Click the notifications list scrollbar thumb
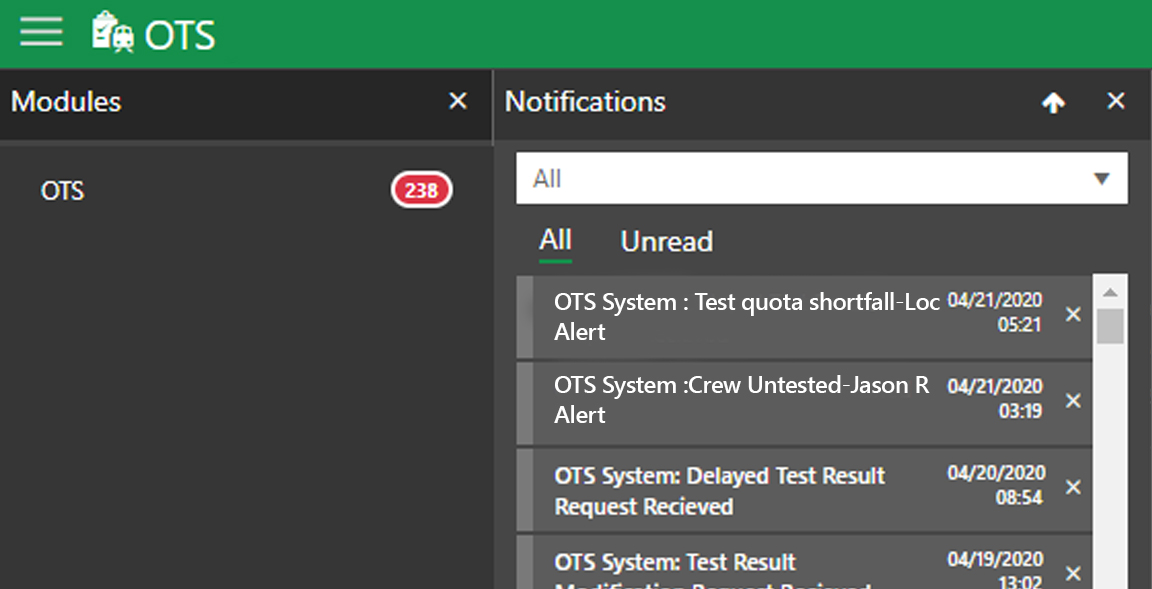The width and height of the screenshot is (1152, 589). tap(1110, 326)
